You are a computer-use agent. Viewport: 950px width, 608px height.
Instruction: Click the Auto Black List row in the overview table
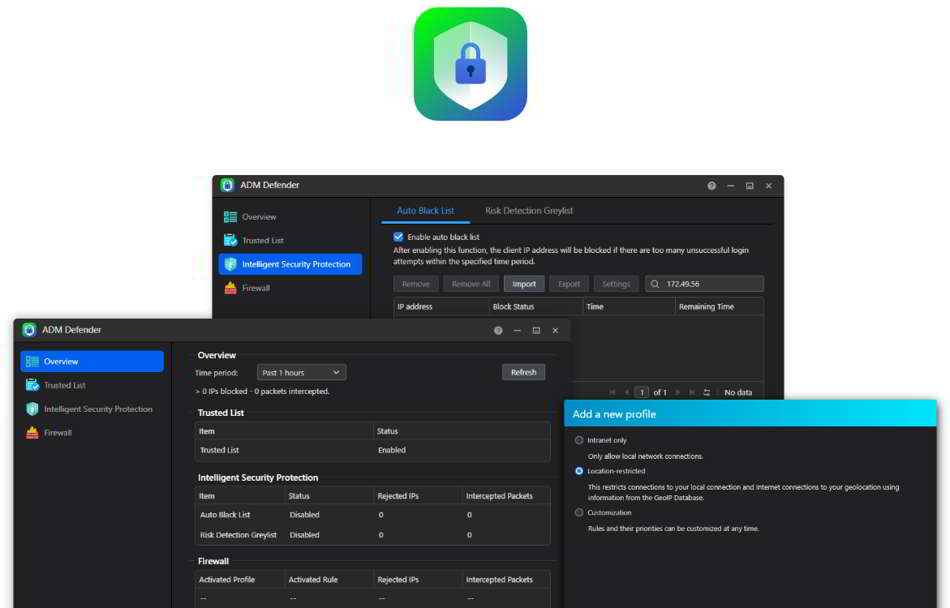(373, 515)
